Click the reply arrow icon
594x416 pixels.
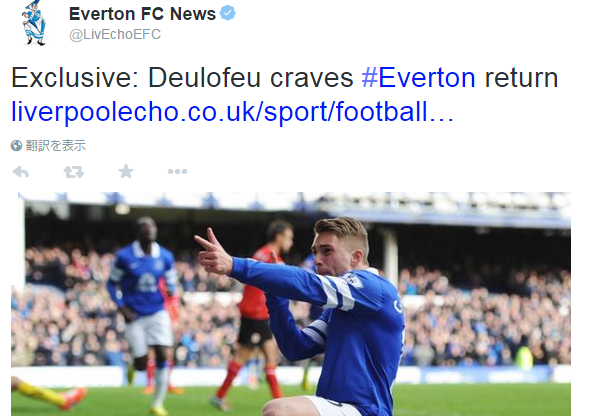(21, 172)
